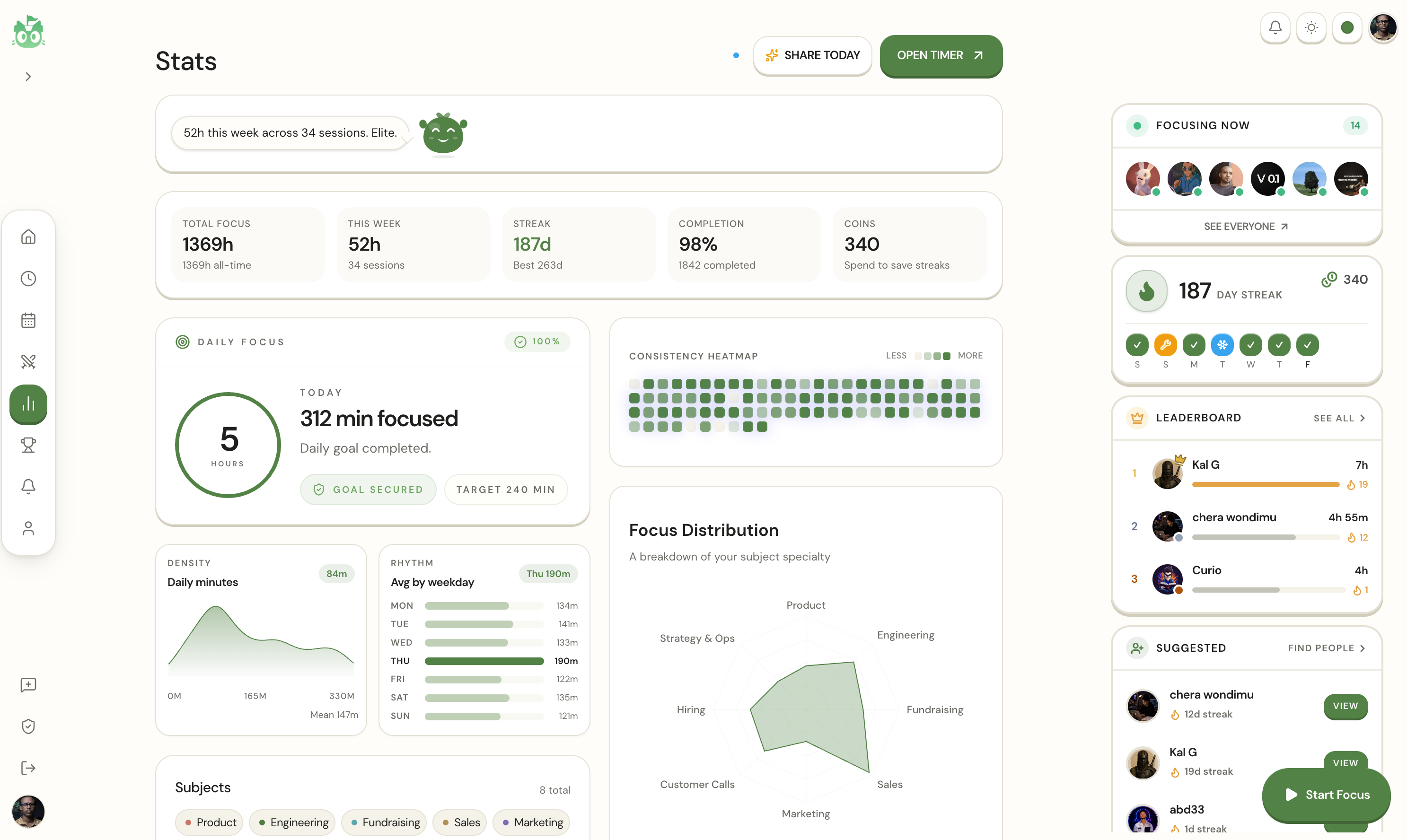Select the Engineering subject chip
Viewport: 1407px width, 840px height.
(293, 822)
